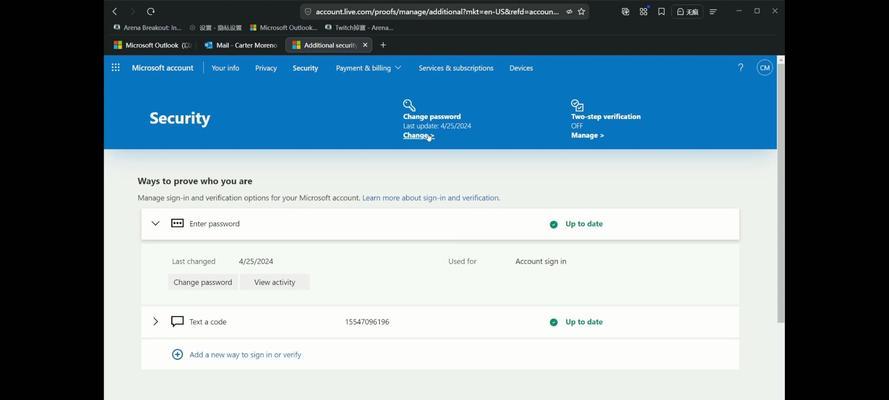Click the phone number 15547096196
The image size is (889, 400).
point(367,322)
